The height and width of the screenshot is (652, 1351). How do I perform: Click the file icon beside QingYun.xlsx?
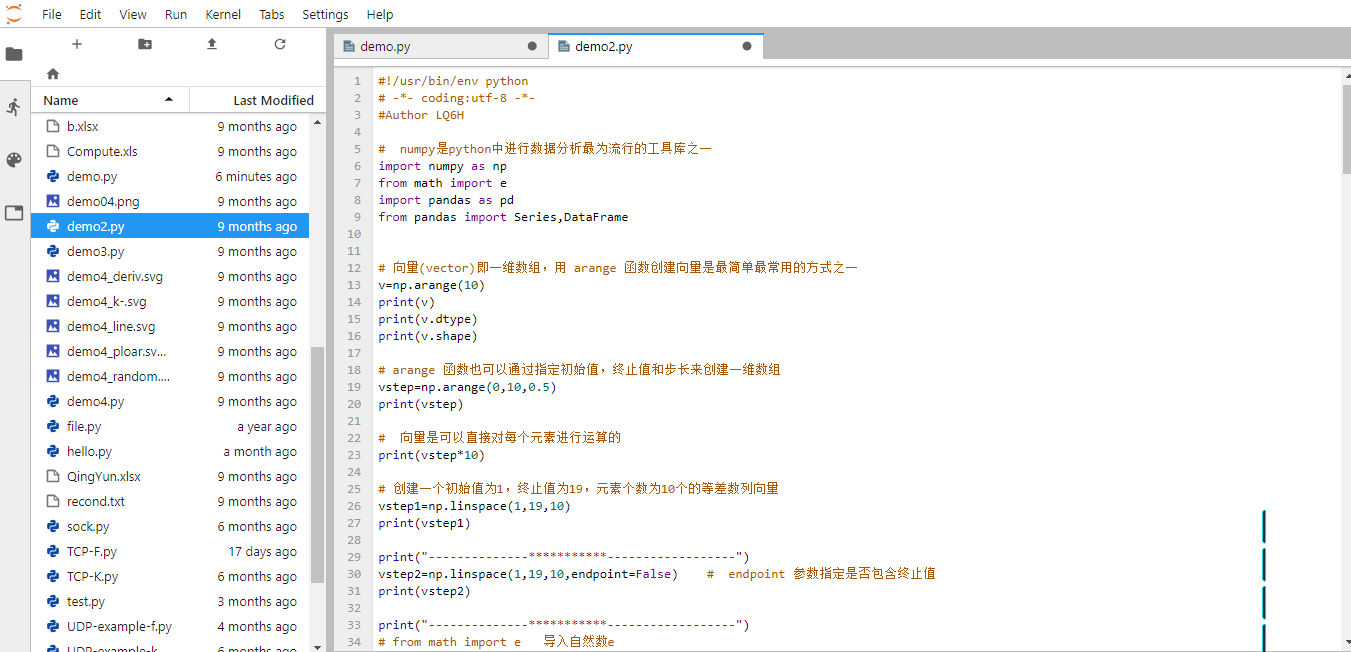click(53, 476)
